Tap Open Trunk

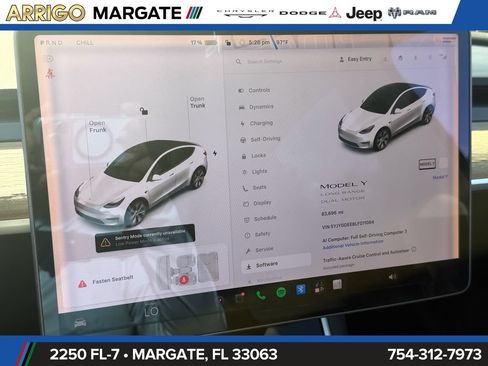(198, 102)
